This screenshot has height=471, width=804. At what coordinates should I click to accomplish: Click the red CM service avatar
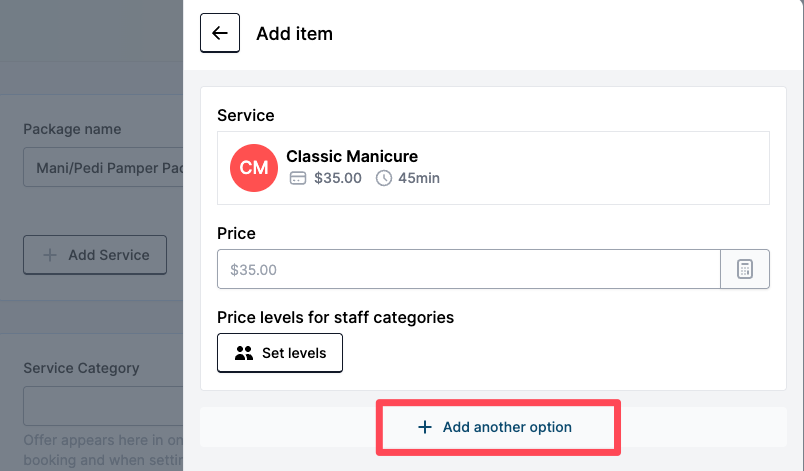pyautogui.click(x=254, y=167)
